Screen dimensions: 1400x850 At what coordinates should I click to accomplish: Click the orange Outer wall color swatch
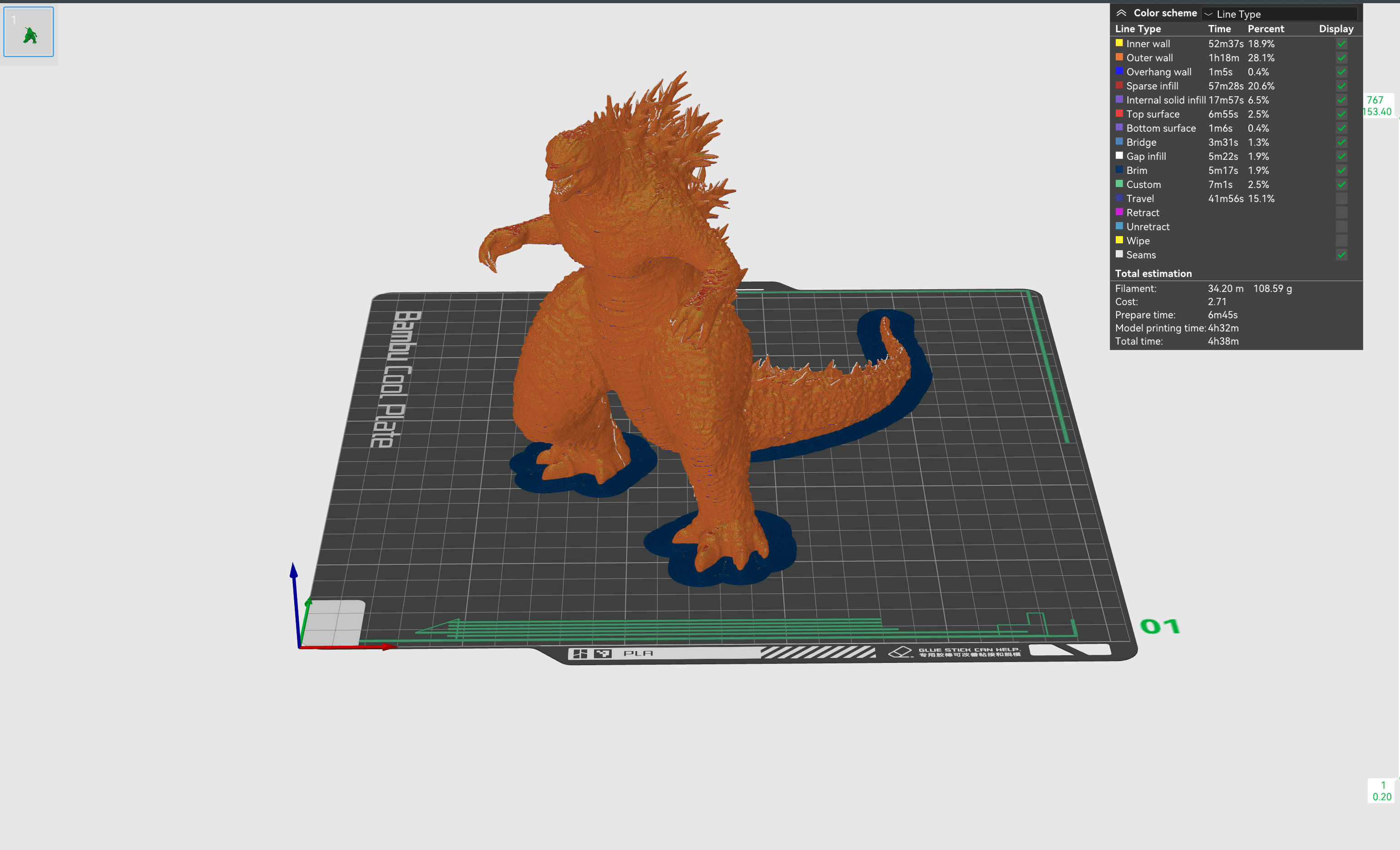point(1119,57)
